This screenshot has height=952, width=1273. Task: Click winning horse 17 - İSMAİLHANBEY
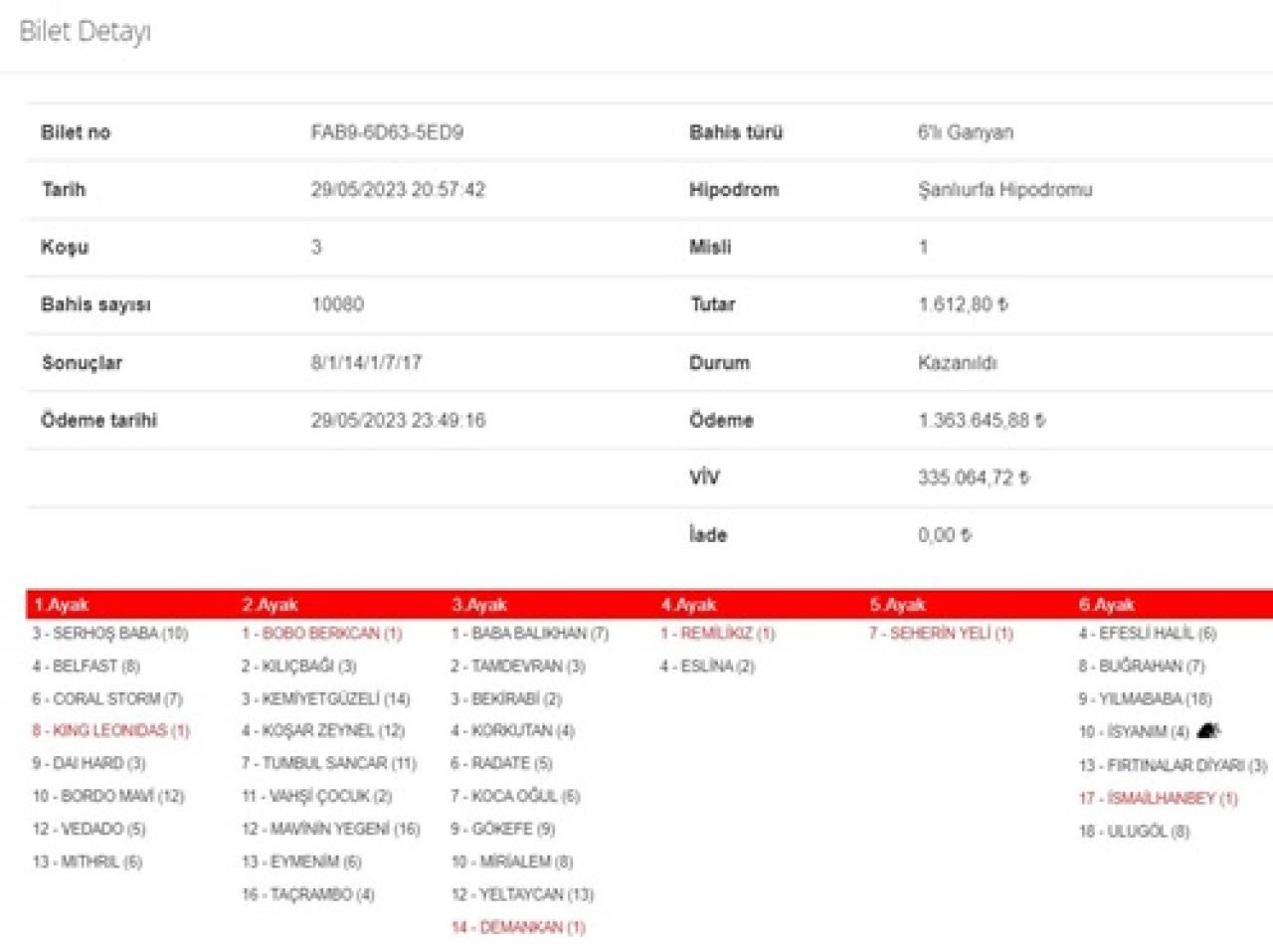(x=1158, y=798)
